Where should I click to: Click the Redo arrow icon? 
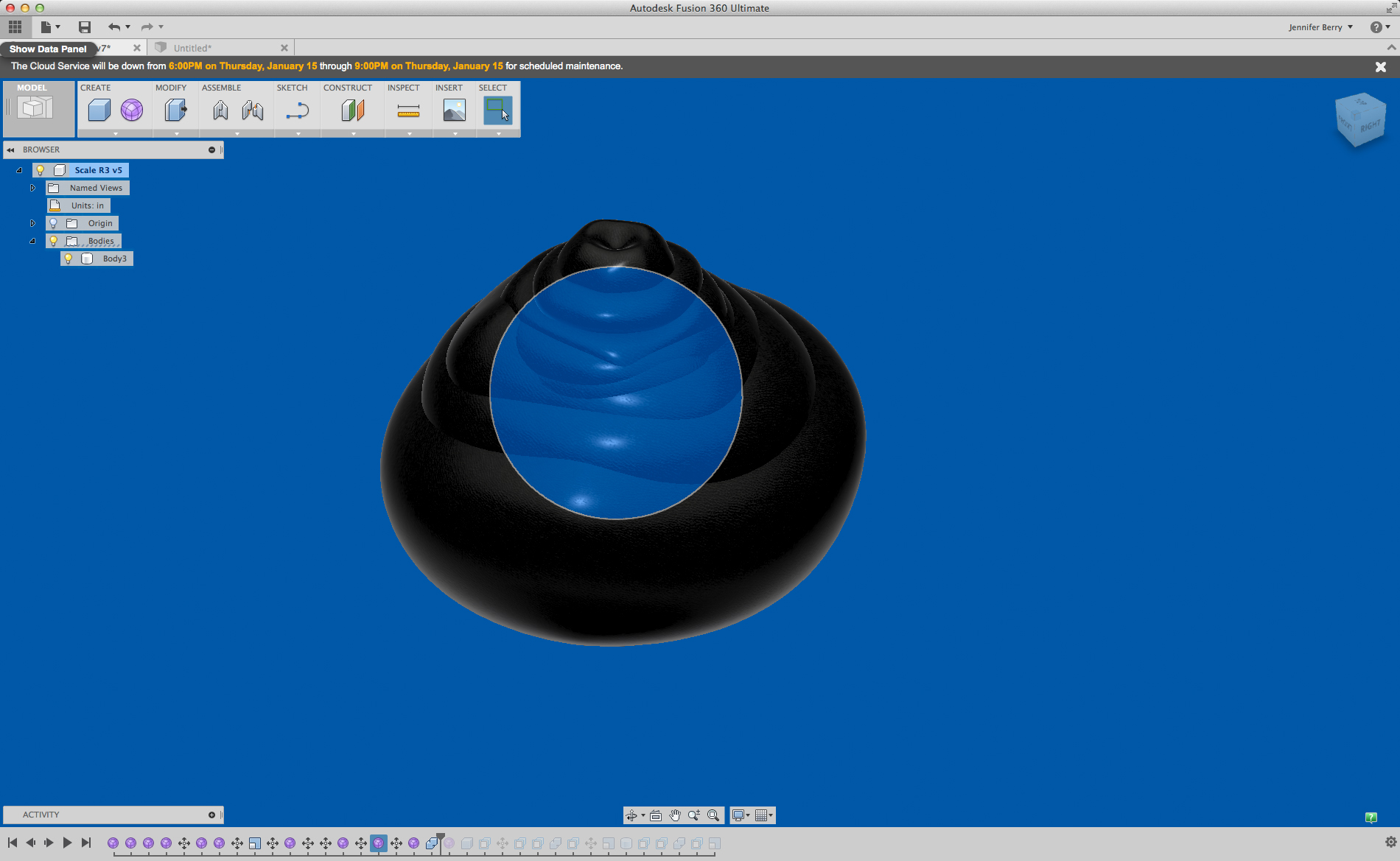[147, 27]
